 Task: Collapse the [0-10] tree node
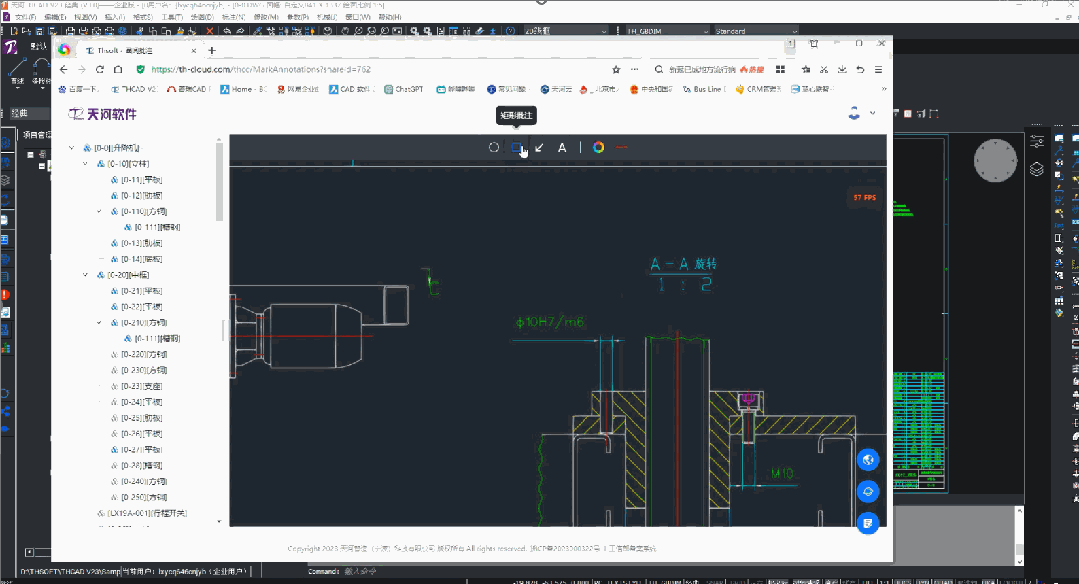(86, 164)
